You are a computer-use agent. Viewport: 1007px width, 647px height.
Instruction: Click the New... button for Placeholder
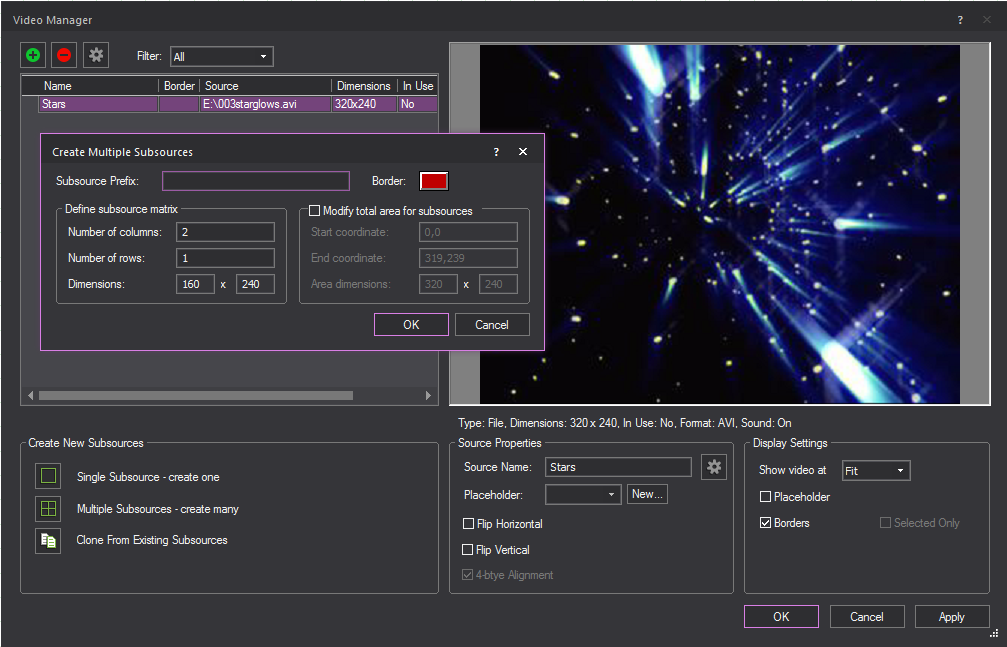647,493
